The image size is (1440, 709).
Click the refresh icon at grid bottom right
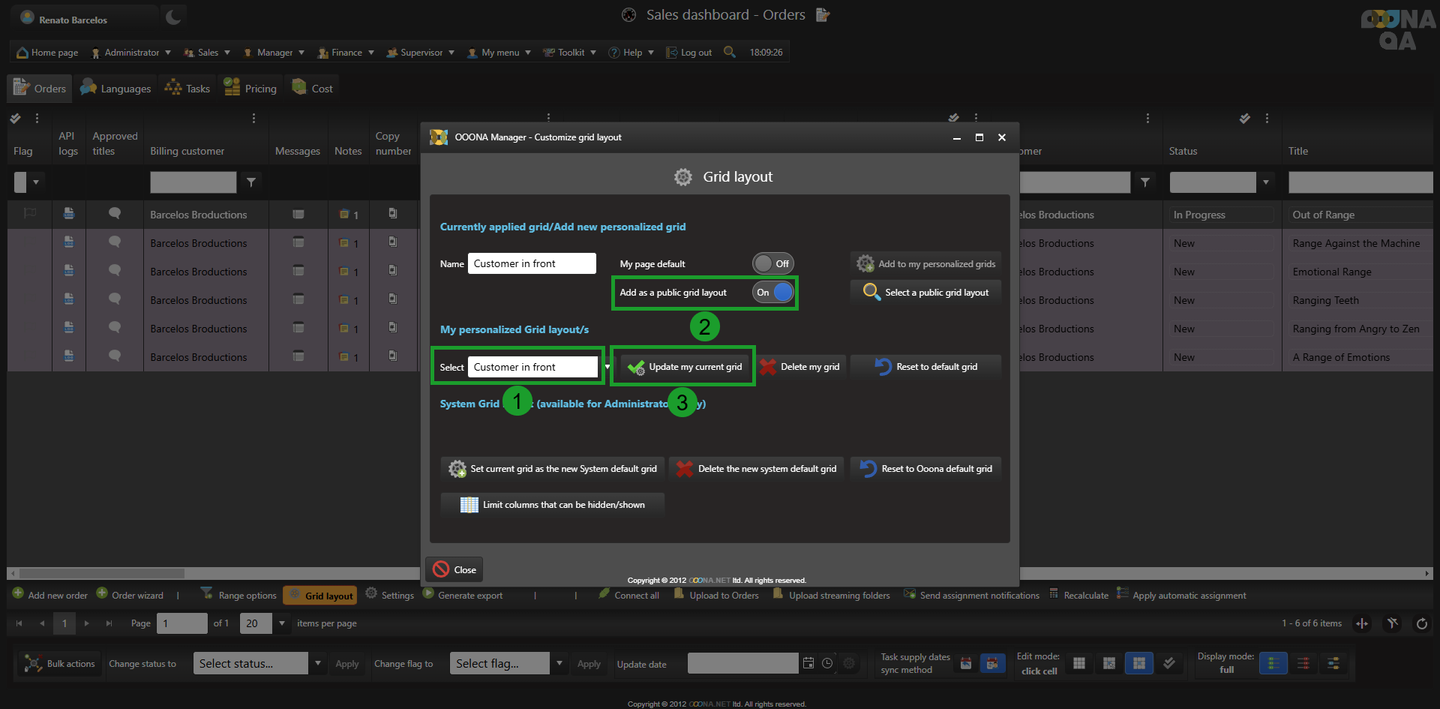[1422, 623]
